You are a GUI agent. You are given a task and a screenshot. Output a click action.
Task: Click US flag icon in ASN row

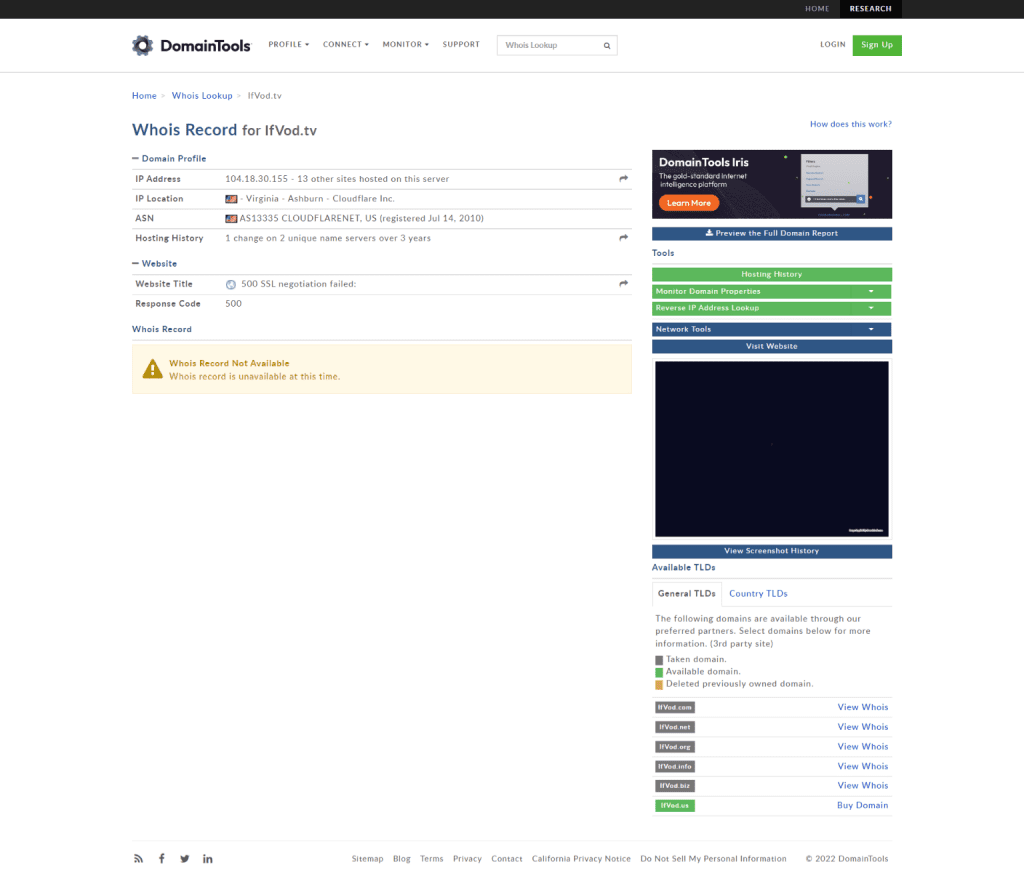(231, 219)
